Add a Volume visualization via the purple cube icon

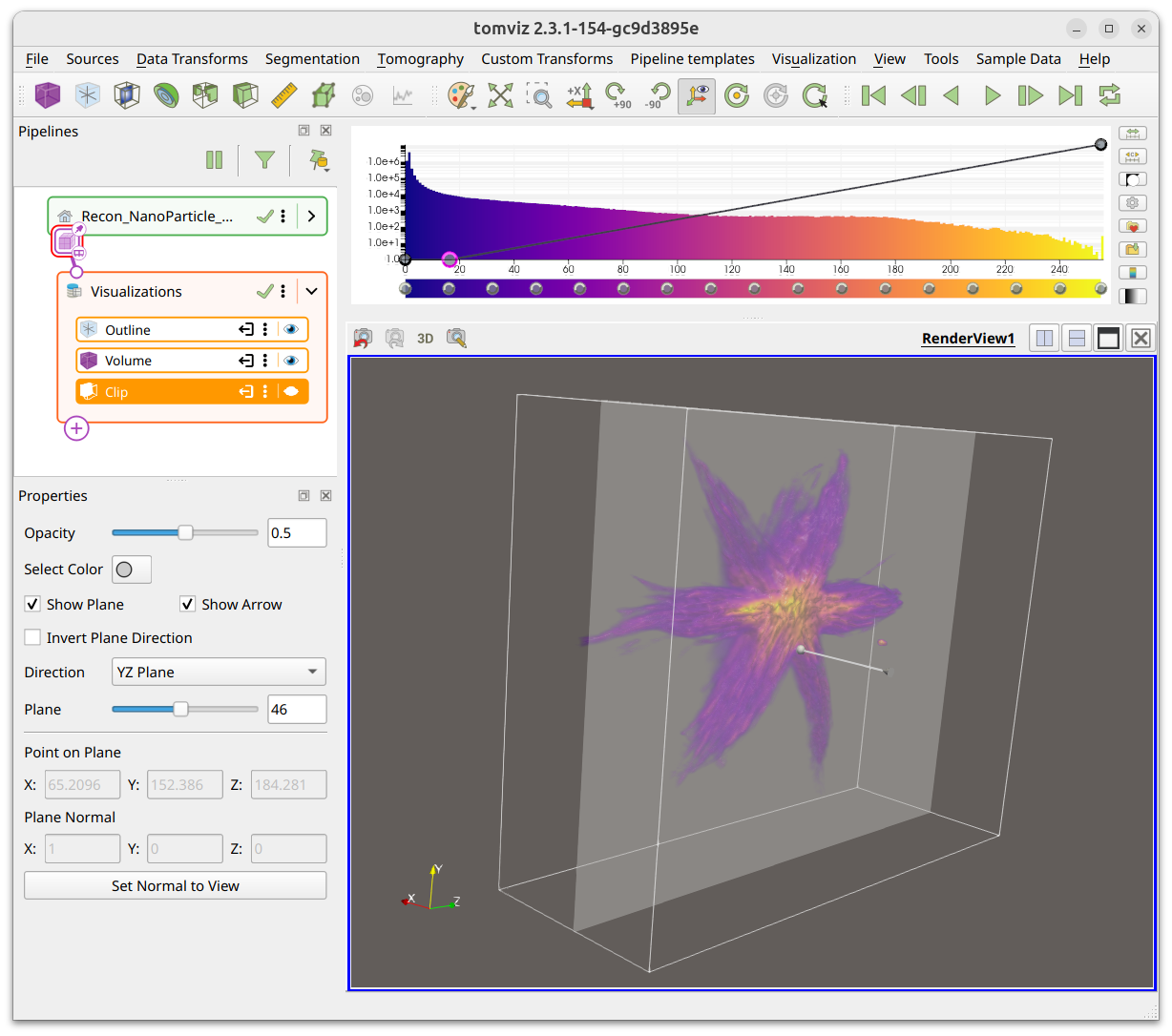48,94
